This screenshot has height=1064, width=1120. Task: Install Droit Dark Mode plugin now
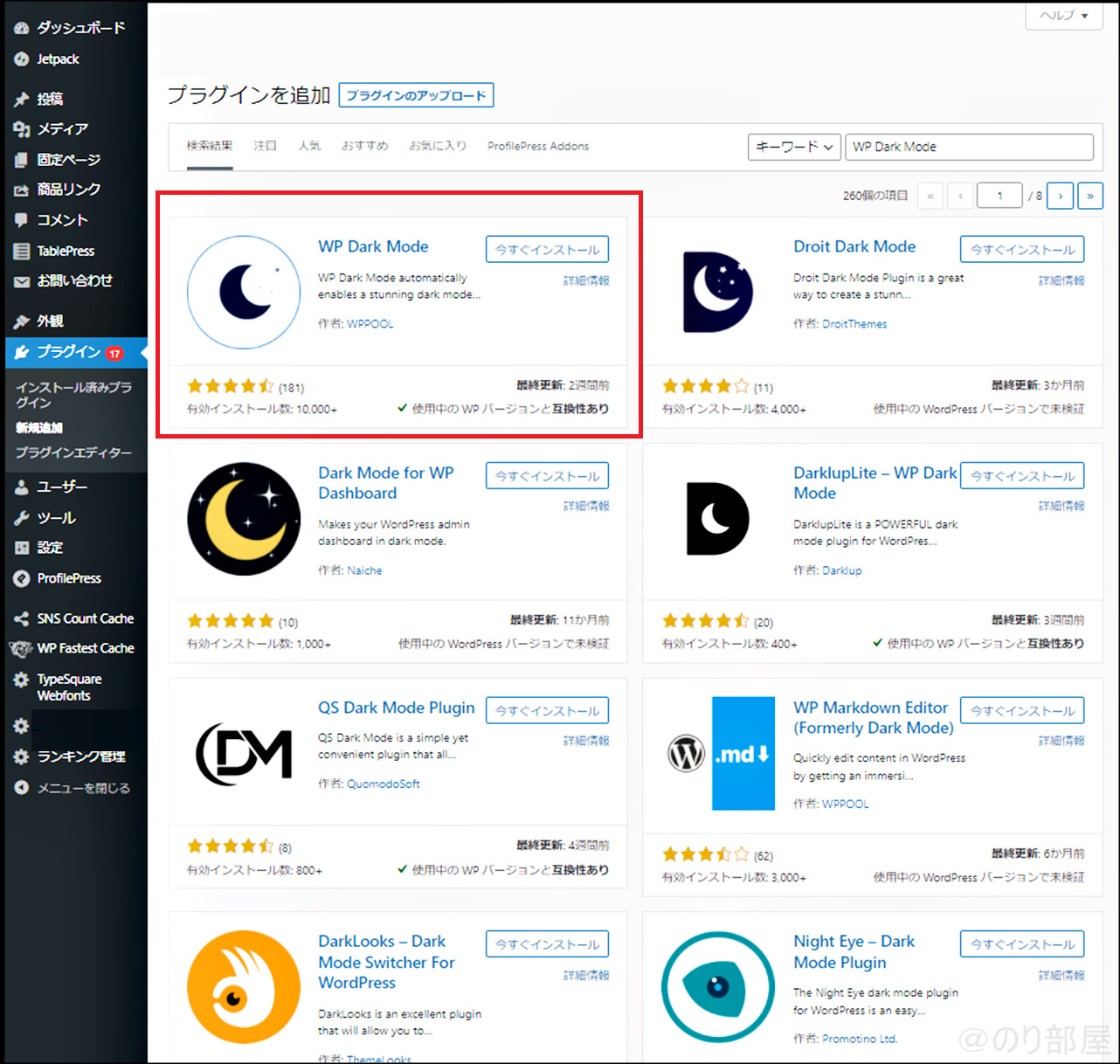tap(1022, 249)
